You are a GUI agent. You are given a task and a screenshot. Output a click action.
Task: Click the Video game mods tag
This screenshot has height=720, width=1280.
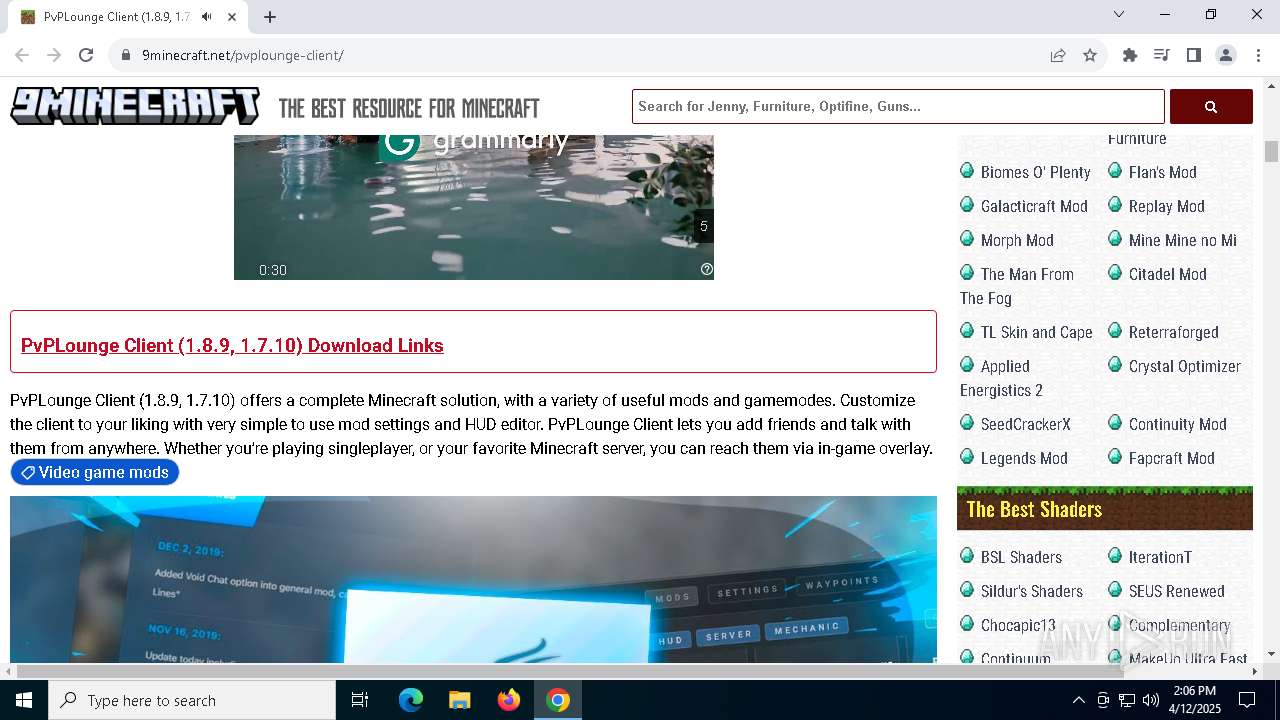95,472
